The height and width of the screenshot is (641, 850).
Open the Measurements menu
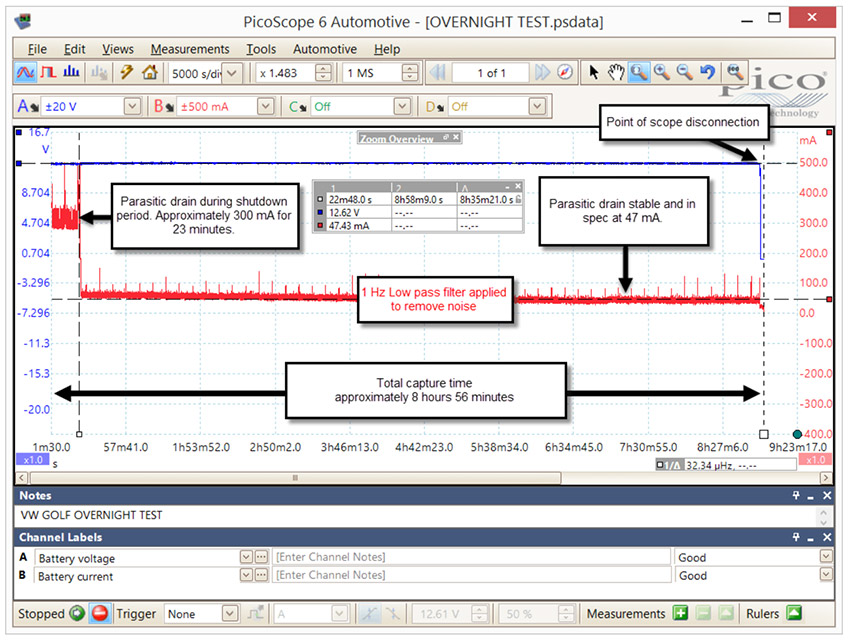pos(190,49)
